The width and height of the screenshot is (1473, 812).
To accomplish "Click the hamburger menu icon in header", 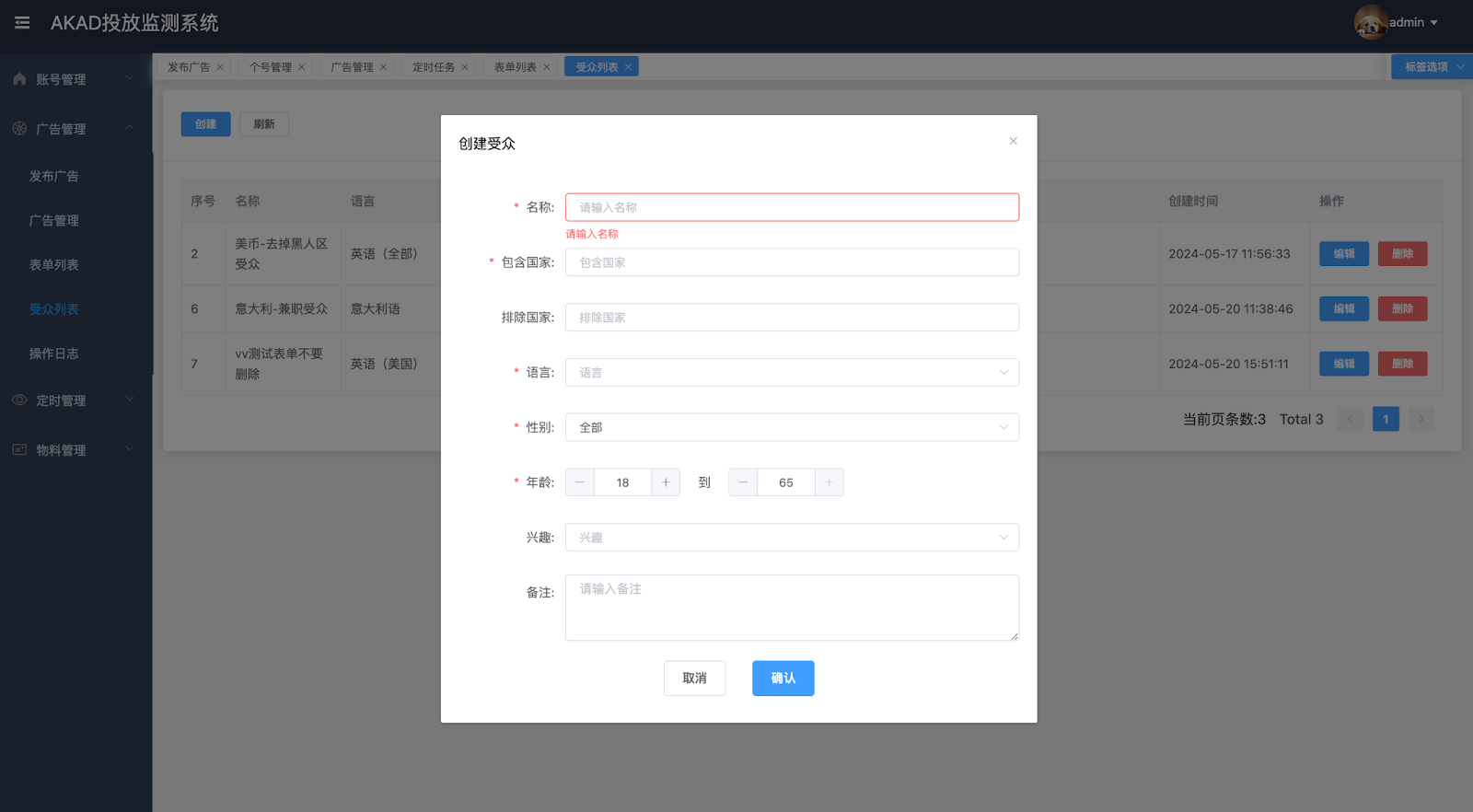I will pyautogui.click(x=22, y=23).
